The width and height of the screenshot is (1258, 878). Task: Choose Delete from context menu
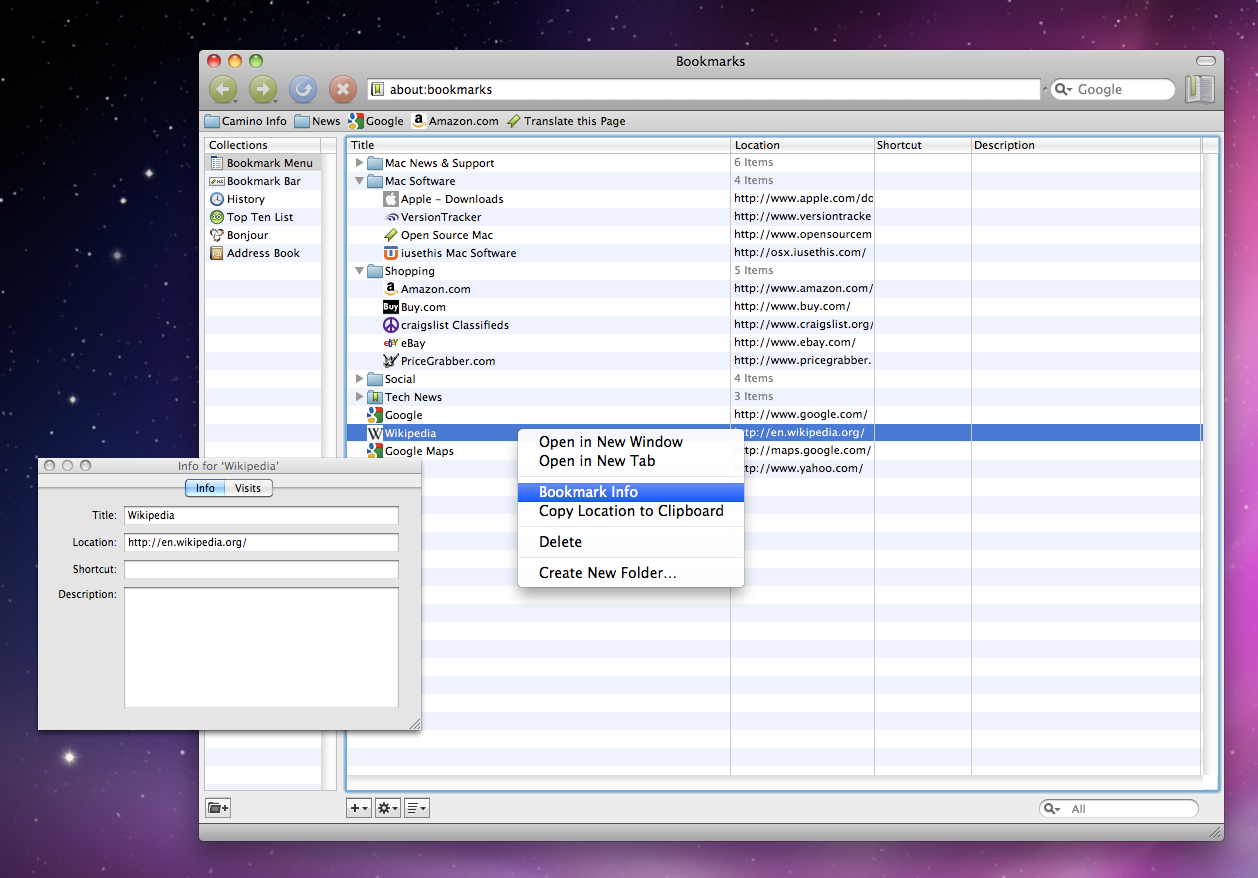click(631, 542)
